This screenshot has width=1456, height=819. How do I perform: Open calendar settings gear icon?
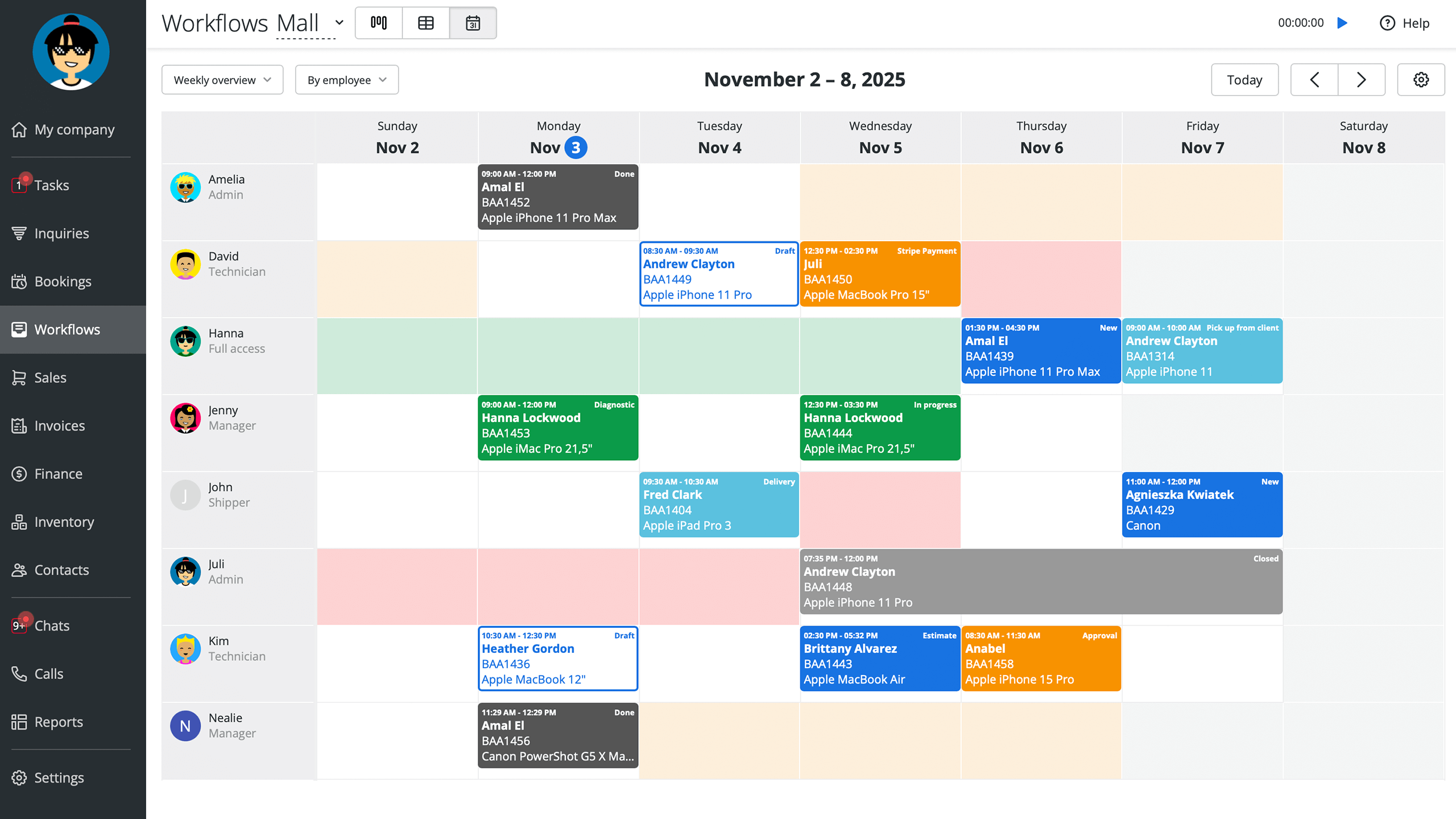[x=1421, y=80]
